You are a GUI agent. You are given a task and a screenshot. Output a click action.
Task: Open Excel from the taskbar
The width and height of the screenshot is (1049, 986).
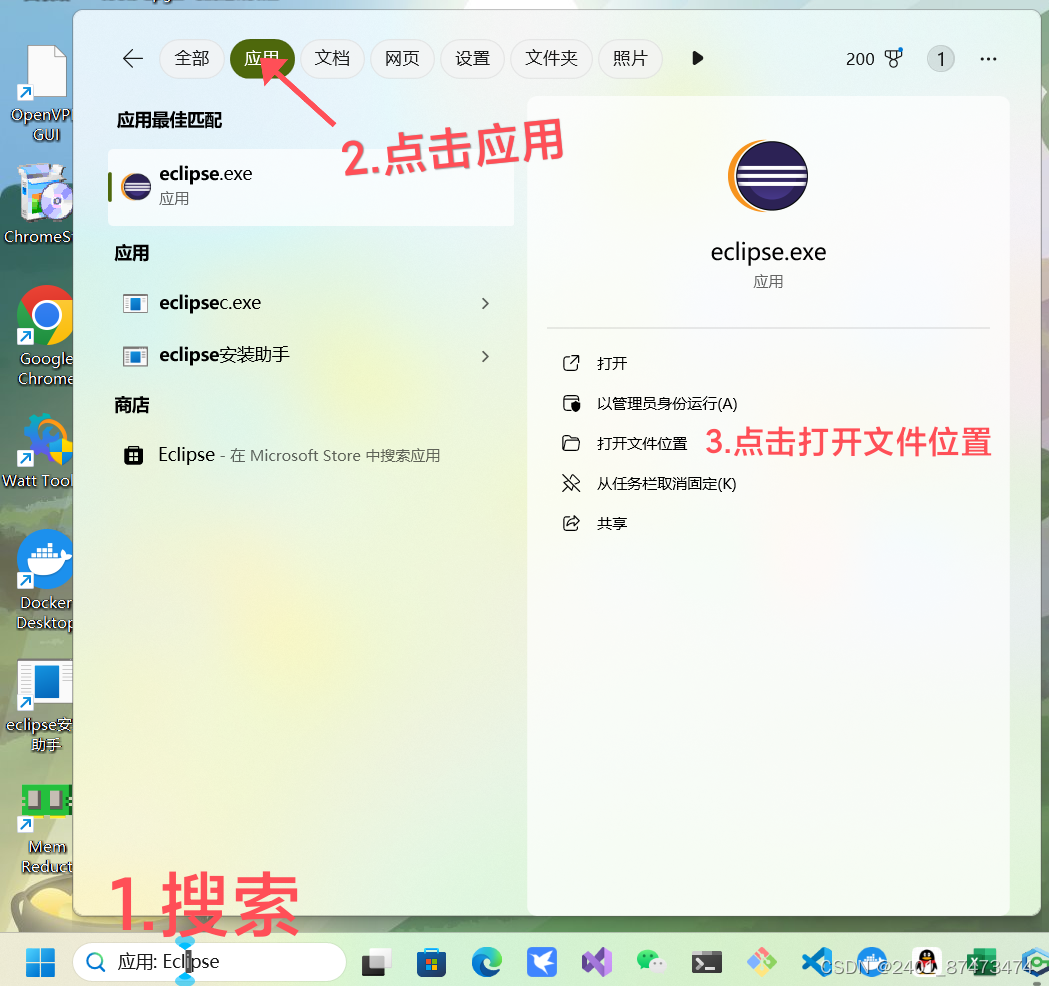point(982,963)
